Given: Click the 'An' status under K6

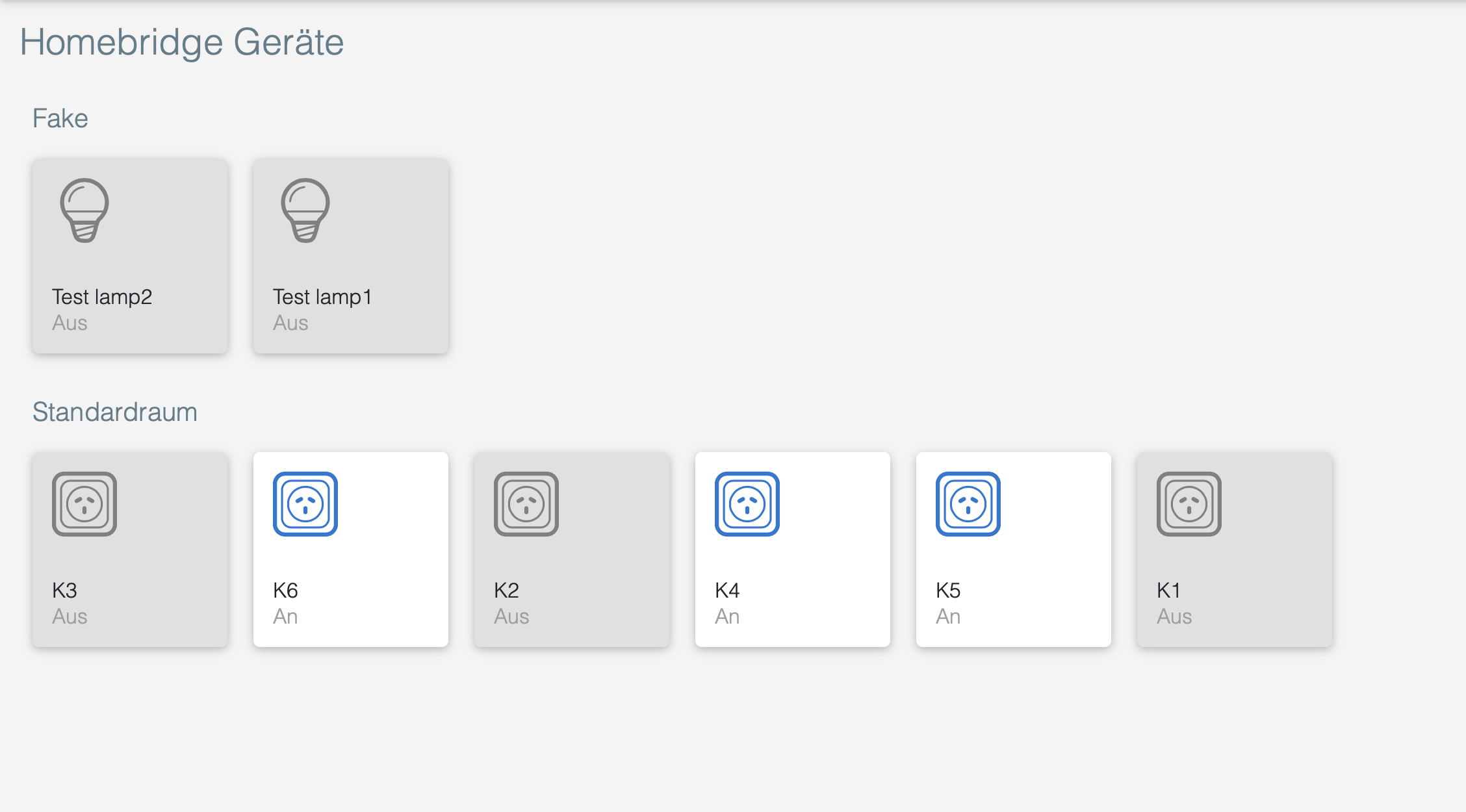Looking at the screenshot, I should pyautogui.click(x=285, y=616).
